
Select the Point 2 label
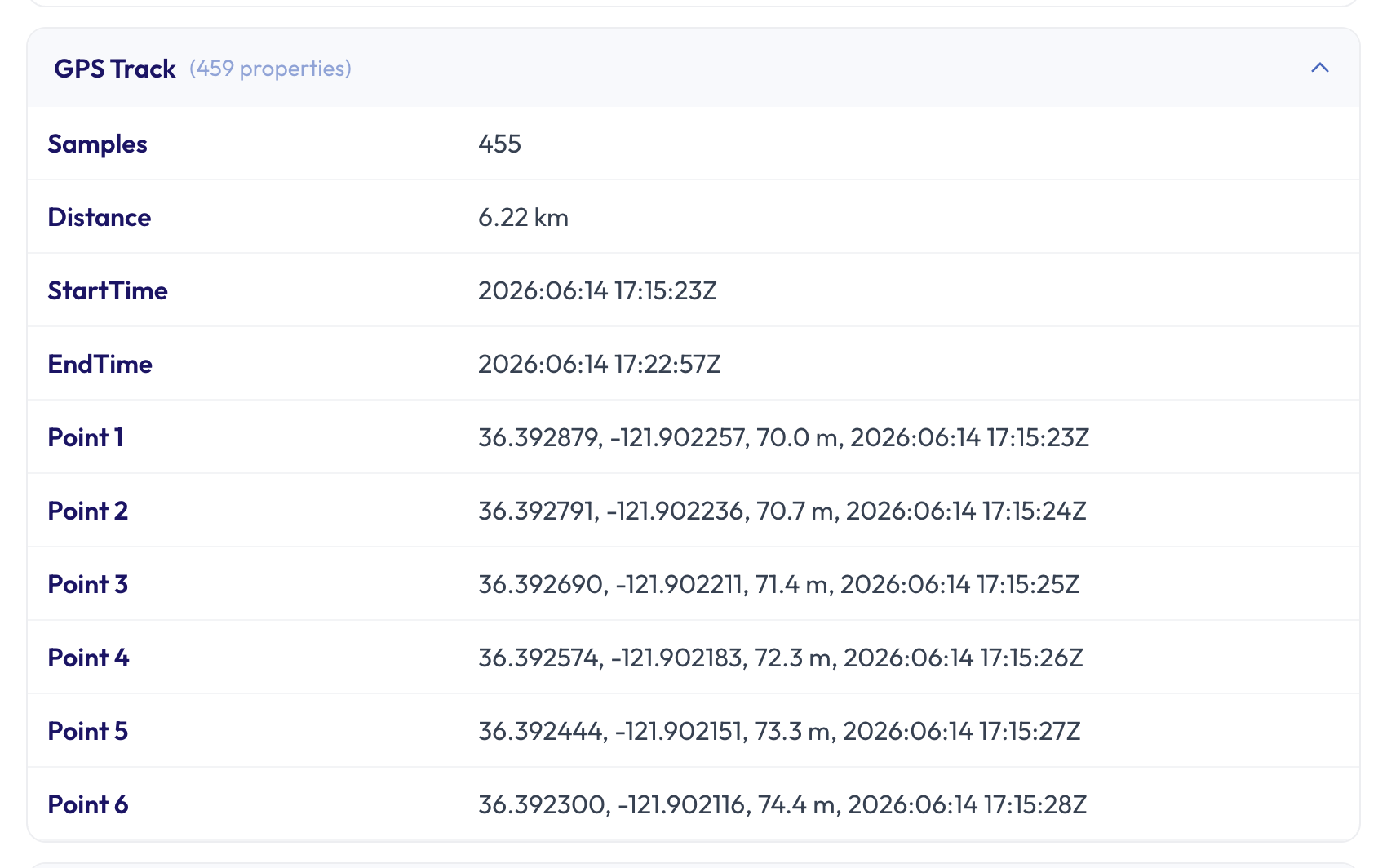(88, 511)
